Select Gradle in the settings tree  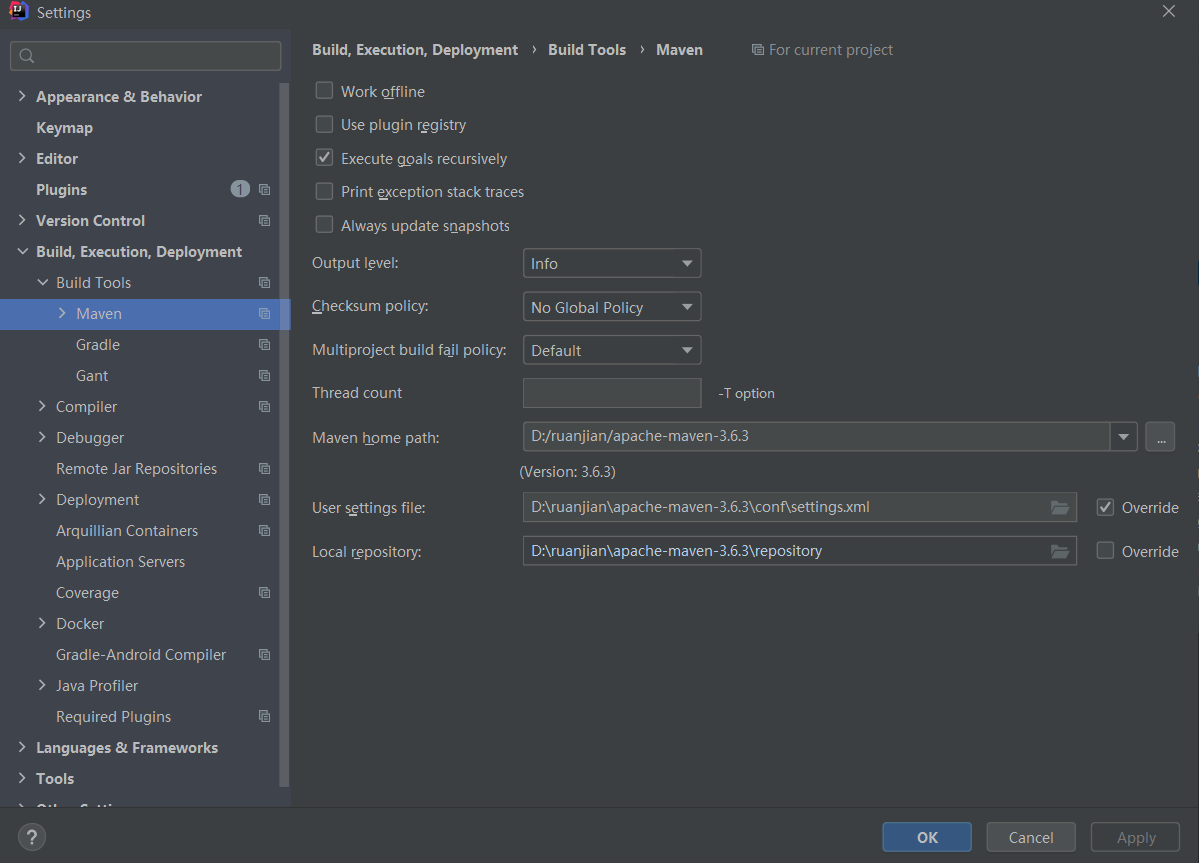pos(98,345)
